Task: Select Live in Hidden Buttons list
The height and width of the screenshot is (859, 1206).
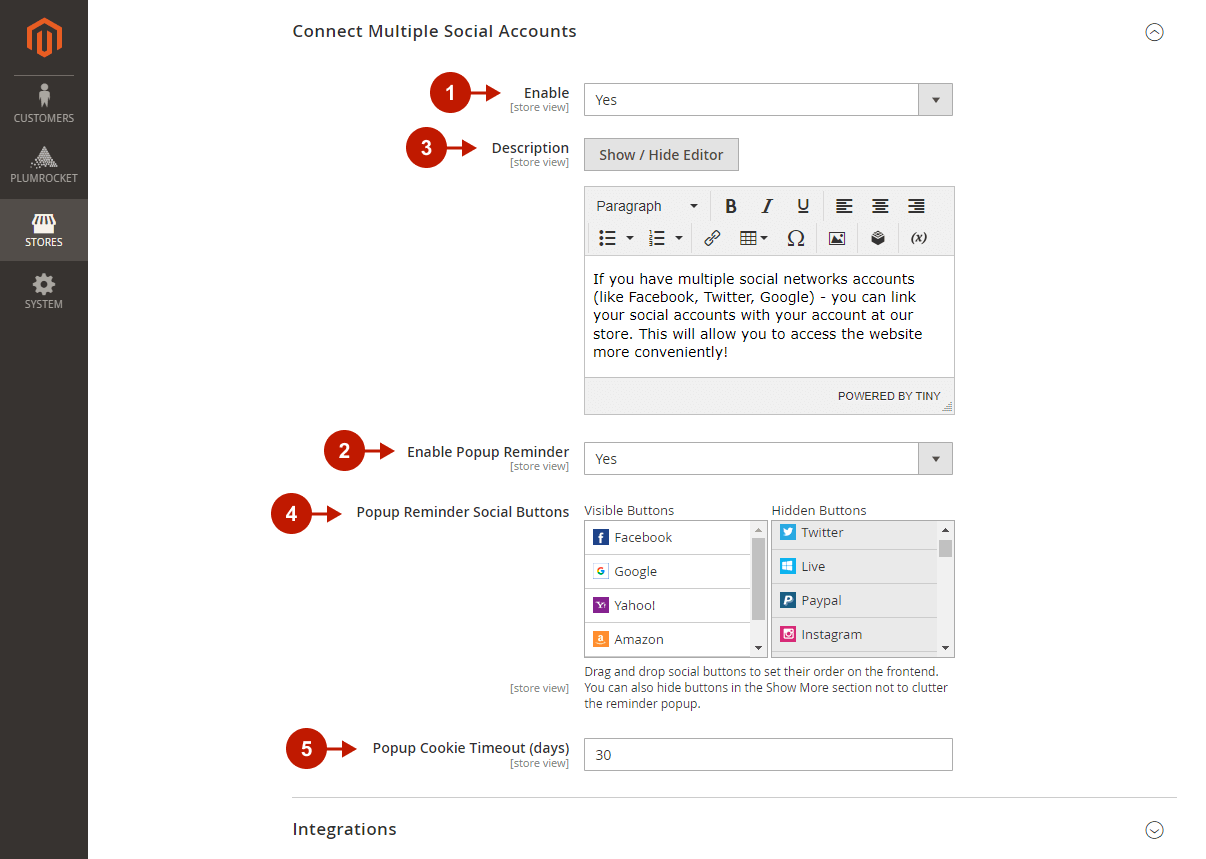Action: [x=854, y=567]
